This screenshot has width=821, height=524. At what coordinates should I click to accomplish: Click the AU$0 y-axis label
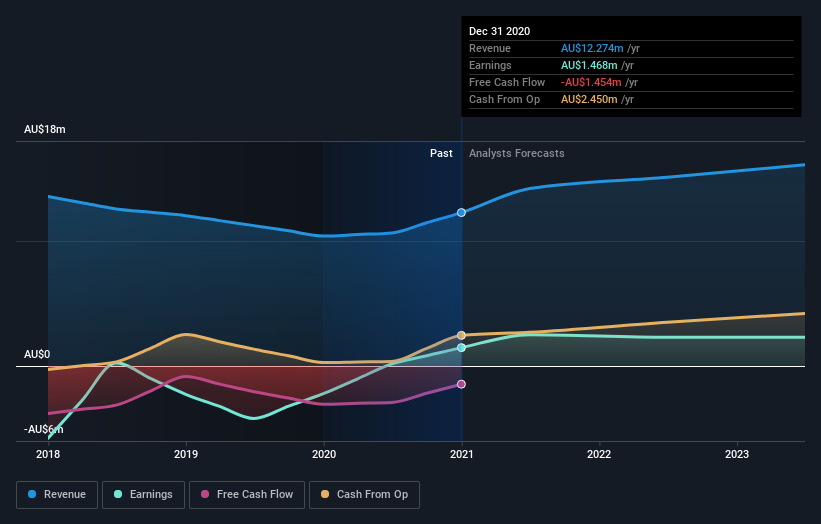point(37,354)
